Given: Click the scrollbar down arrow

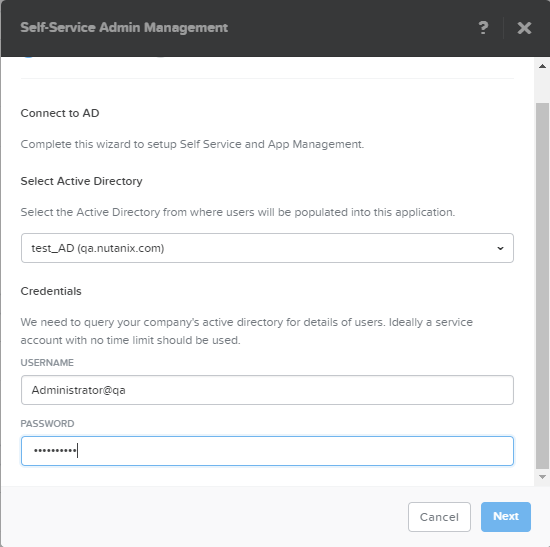Looking at the screenshot, I should pyautogui.click(x=542, y=477).
